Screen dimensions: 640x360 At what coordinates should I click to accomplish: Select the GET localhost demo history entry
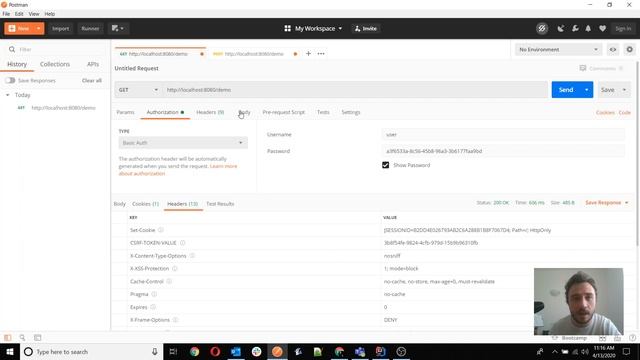pos(57,108)
